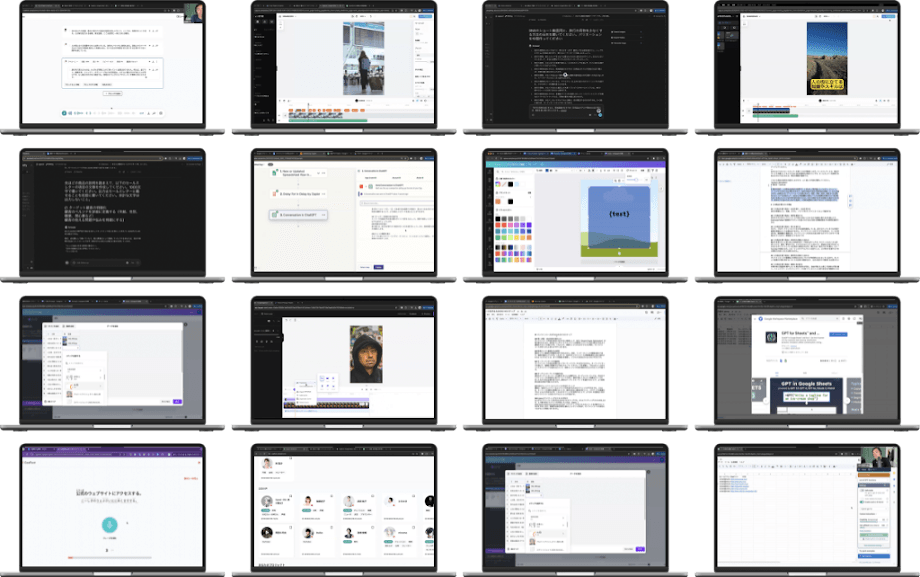Open the three-dot menu on the ChatGPT step
This screenshot has height=577, width=920.
(323, 214)
